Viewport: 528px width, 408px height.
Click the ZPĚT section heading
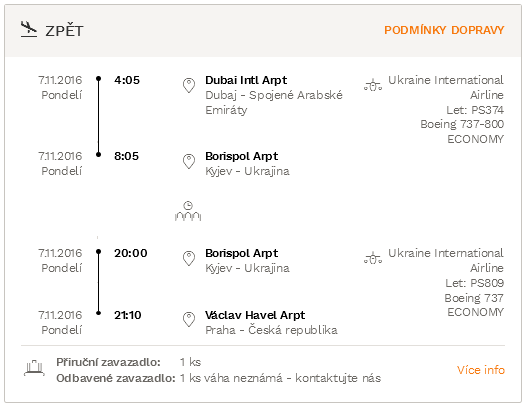pos(64,31)
